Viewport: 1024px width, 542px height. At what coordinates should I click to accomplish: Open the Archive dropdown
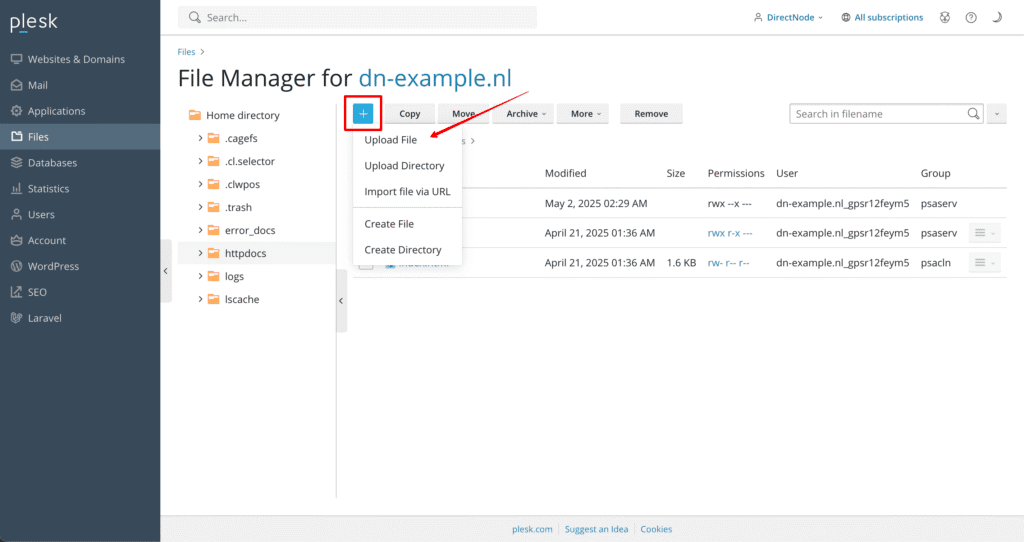(526, 114)
